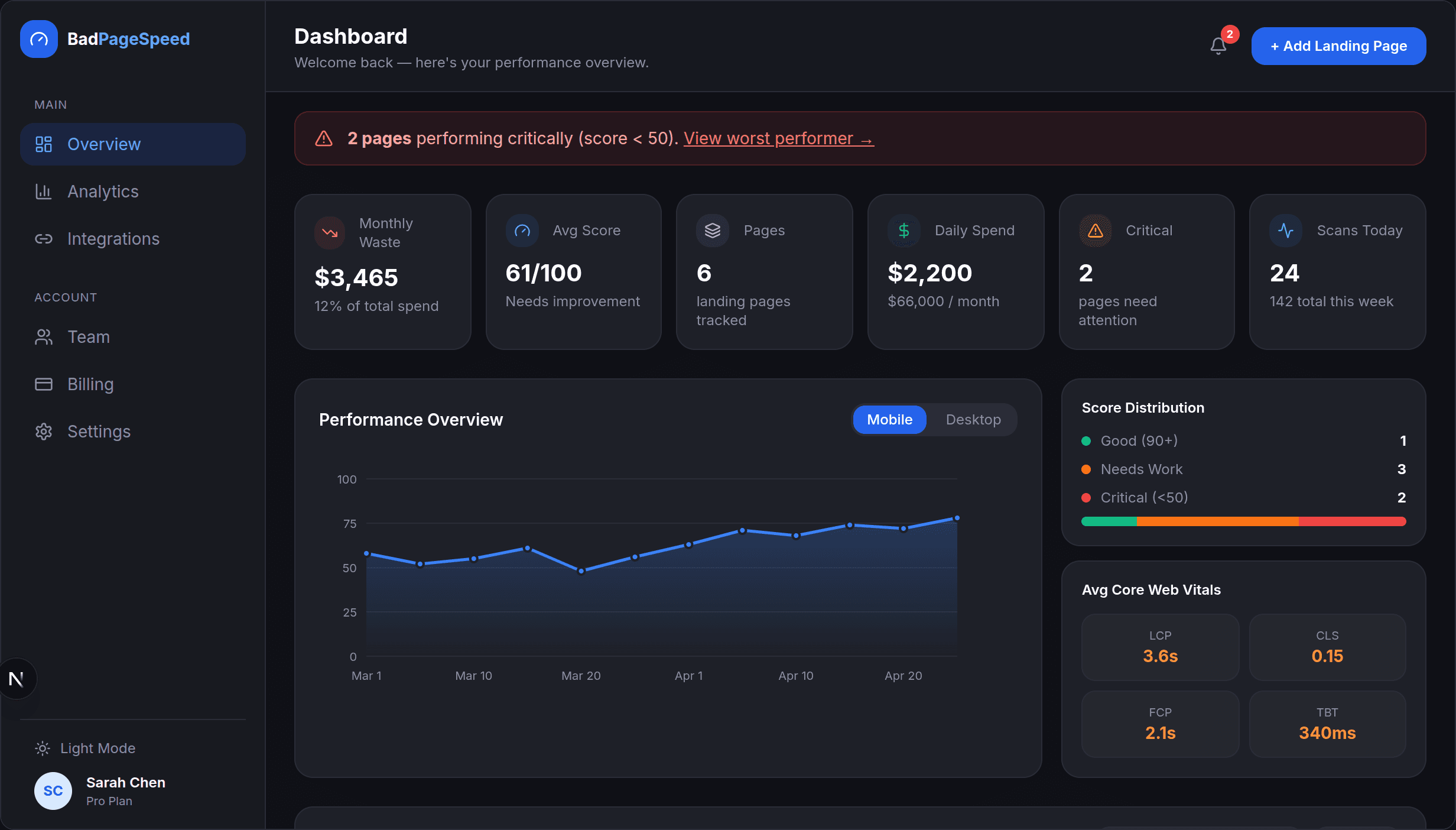1456x830 pixels.
Task: Click the Avg Core Web Vitals heading
Action: 1151,590
